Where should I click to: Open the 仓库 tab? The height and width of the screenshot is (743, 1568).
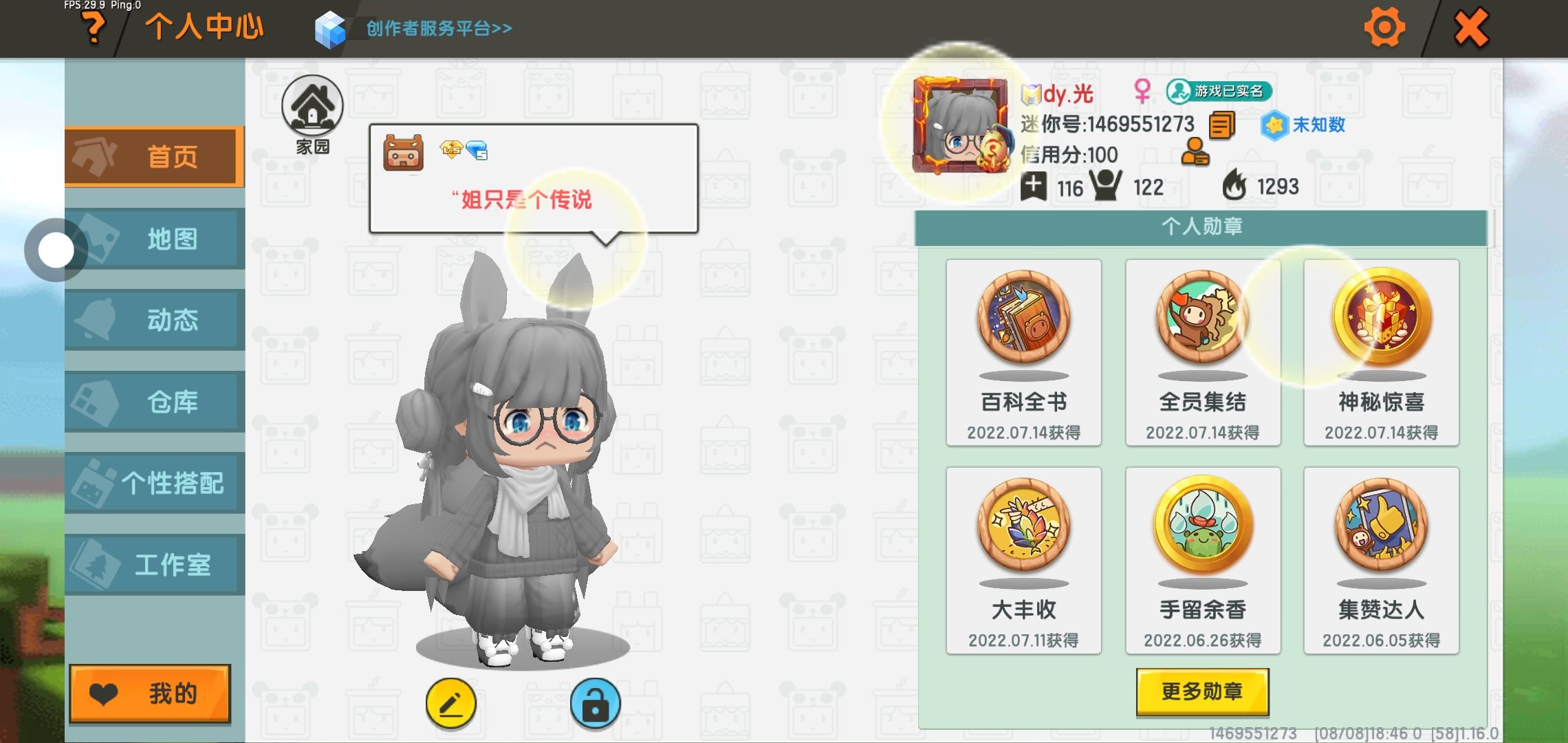tap(155, 402)
